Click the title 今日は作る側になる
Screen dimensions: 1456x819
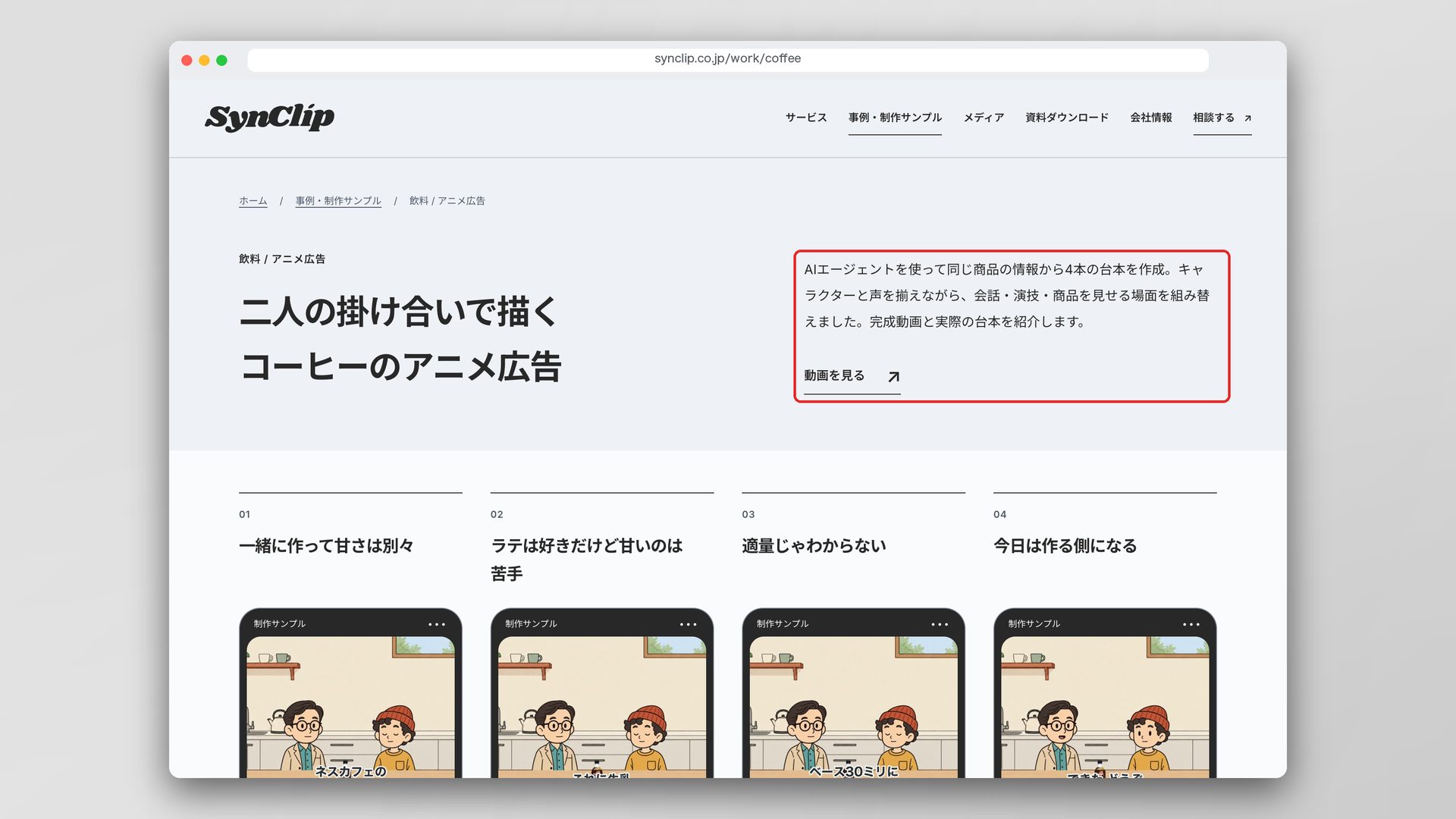click(1065, 546)
